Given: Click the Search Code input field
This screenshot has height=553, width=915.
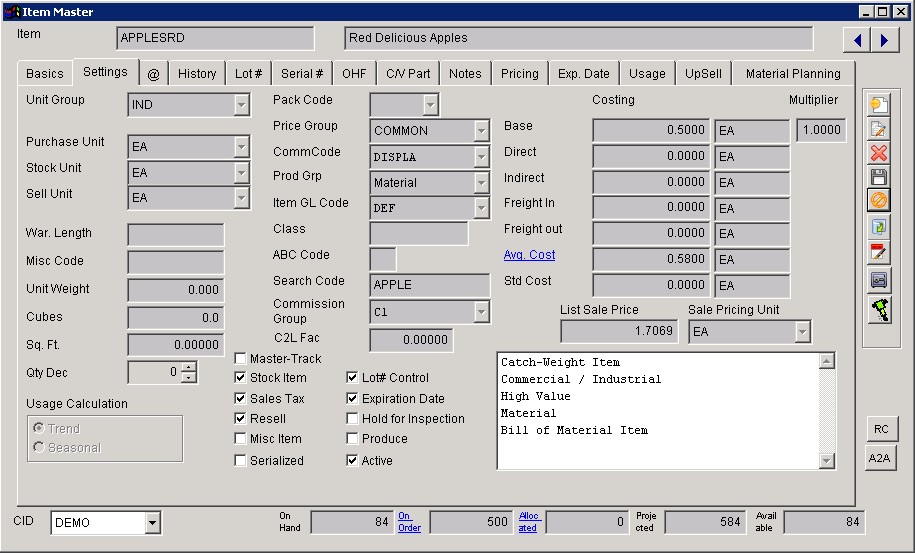Looking at the screenshot, I should coord(429,285).
